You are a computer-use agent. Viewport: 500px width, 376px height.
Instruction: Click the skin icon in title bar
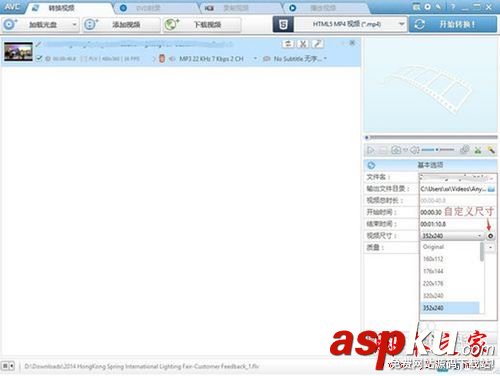[x=416, y=7]
